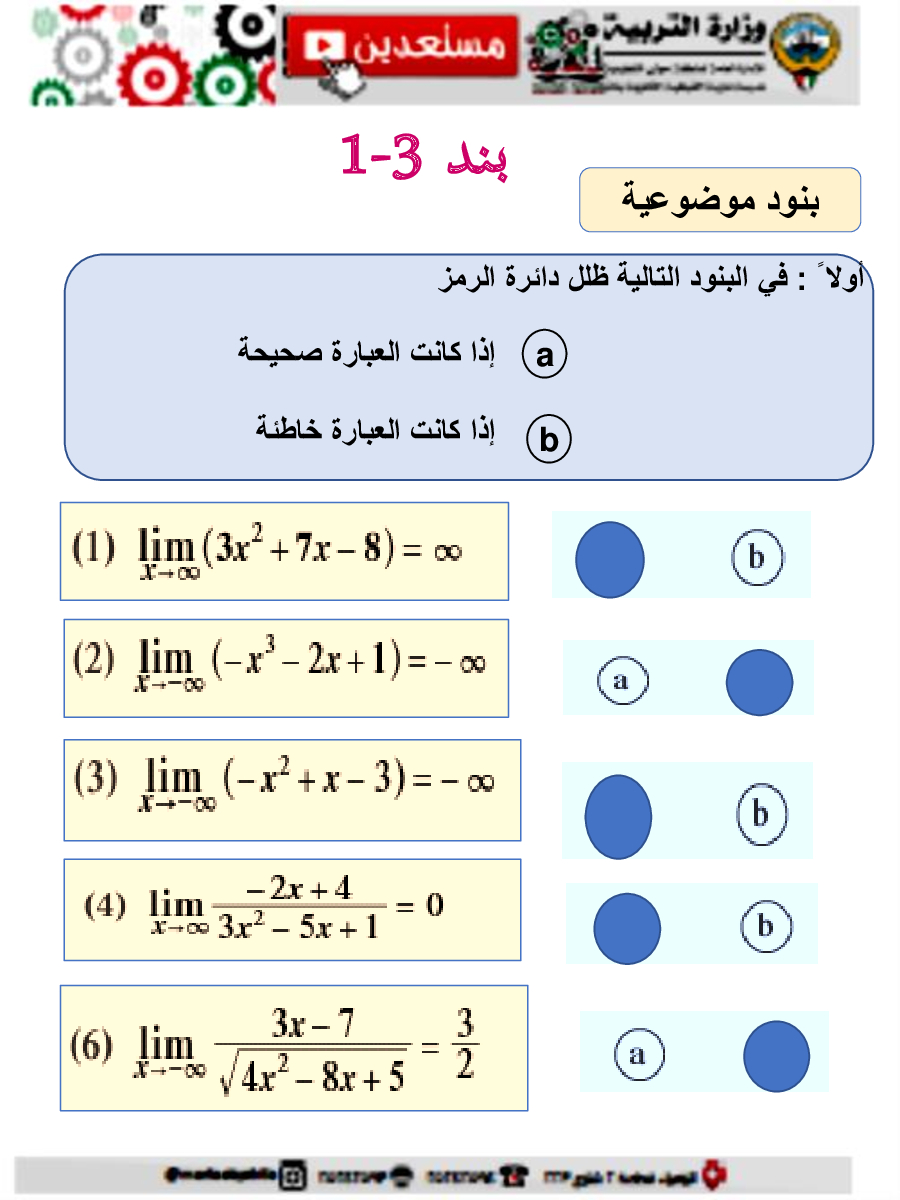Screen dimensions: 900x1200
Task: Click the circled 'b' legend symbol
Action: click(549, 440)
